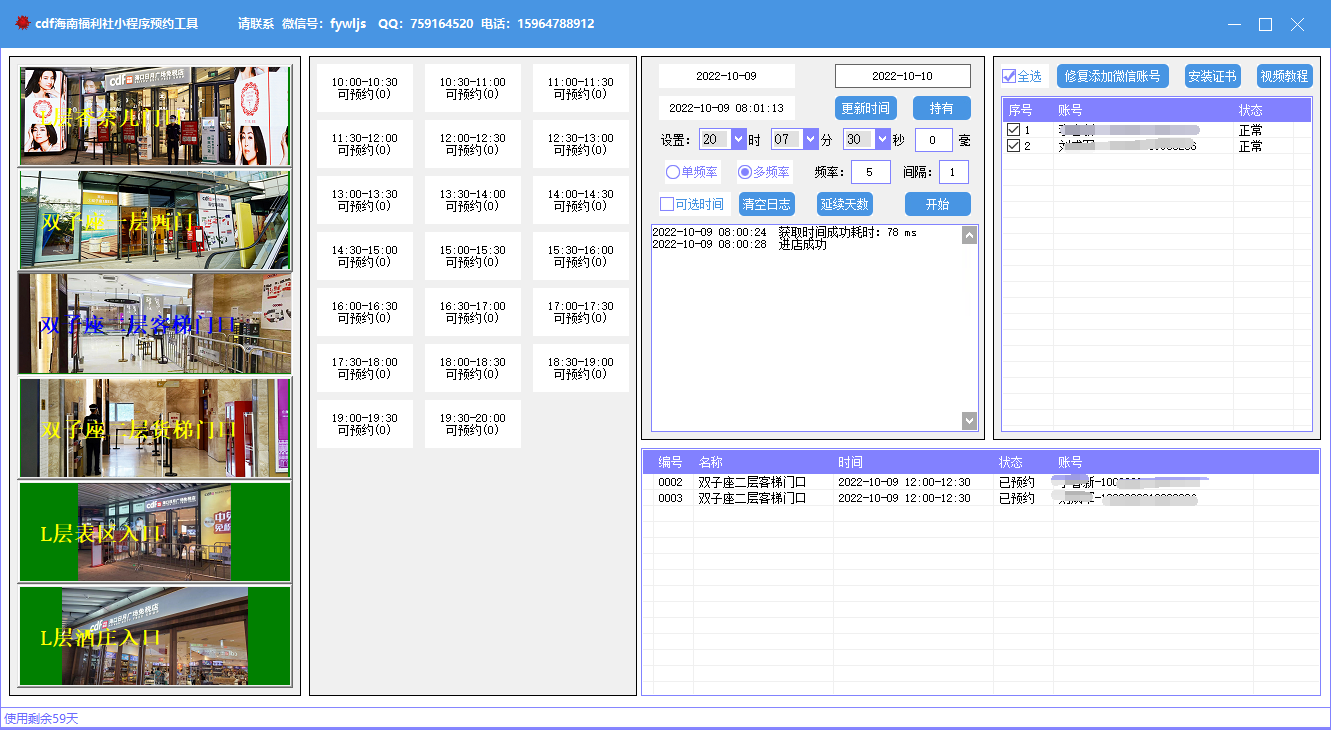The width and height of the screenshot is (1331, 730).
Task: Select the 多频率 radio button
Action: (764, 172)
